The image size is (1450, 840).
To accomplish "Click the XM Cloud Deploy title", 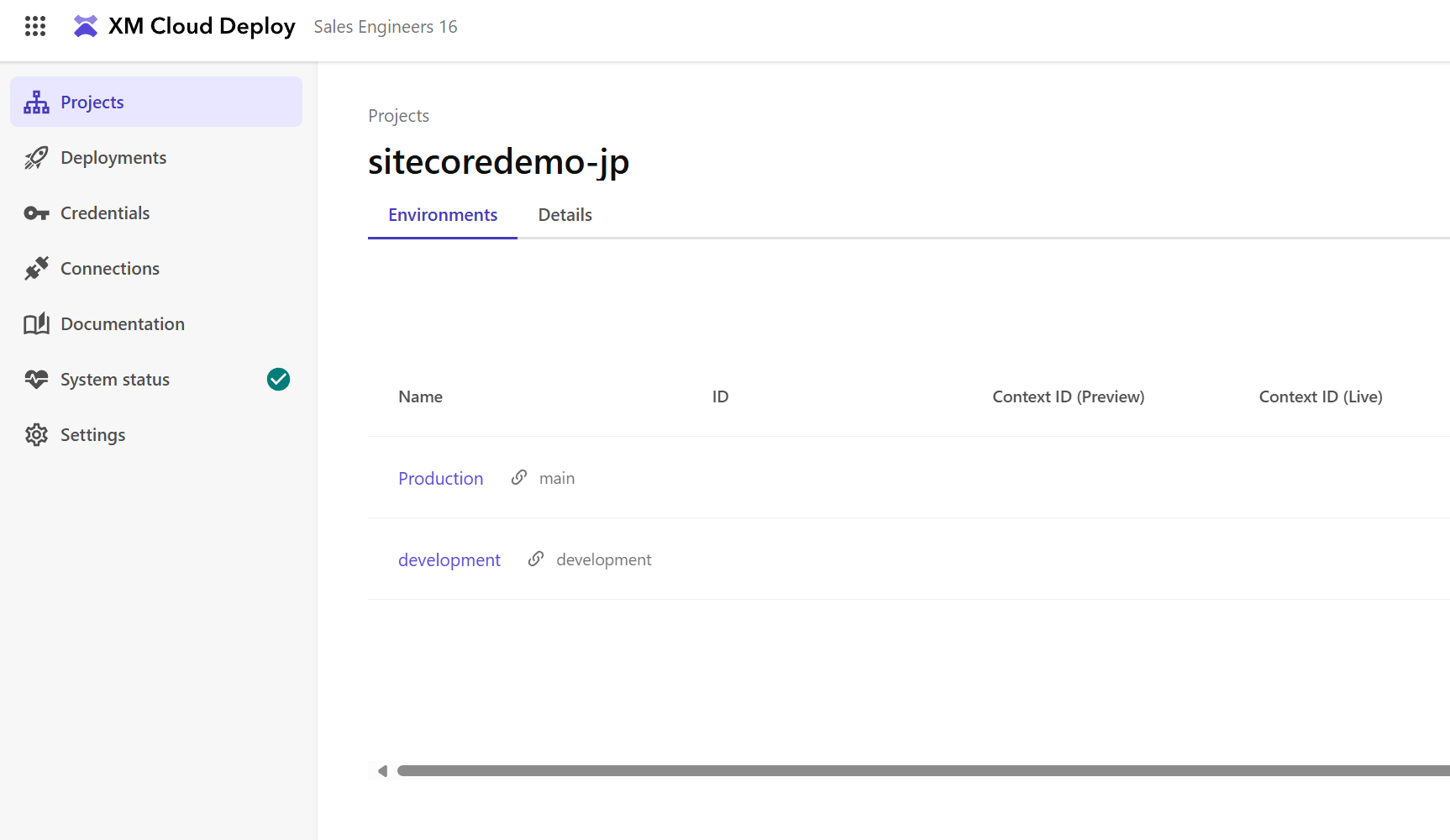I will pos(202,26).
